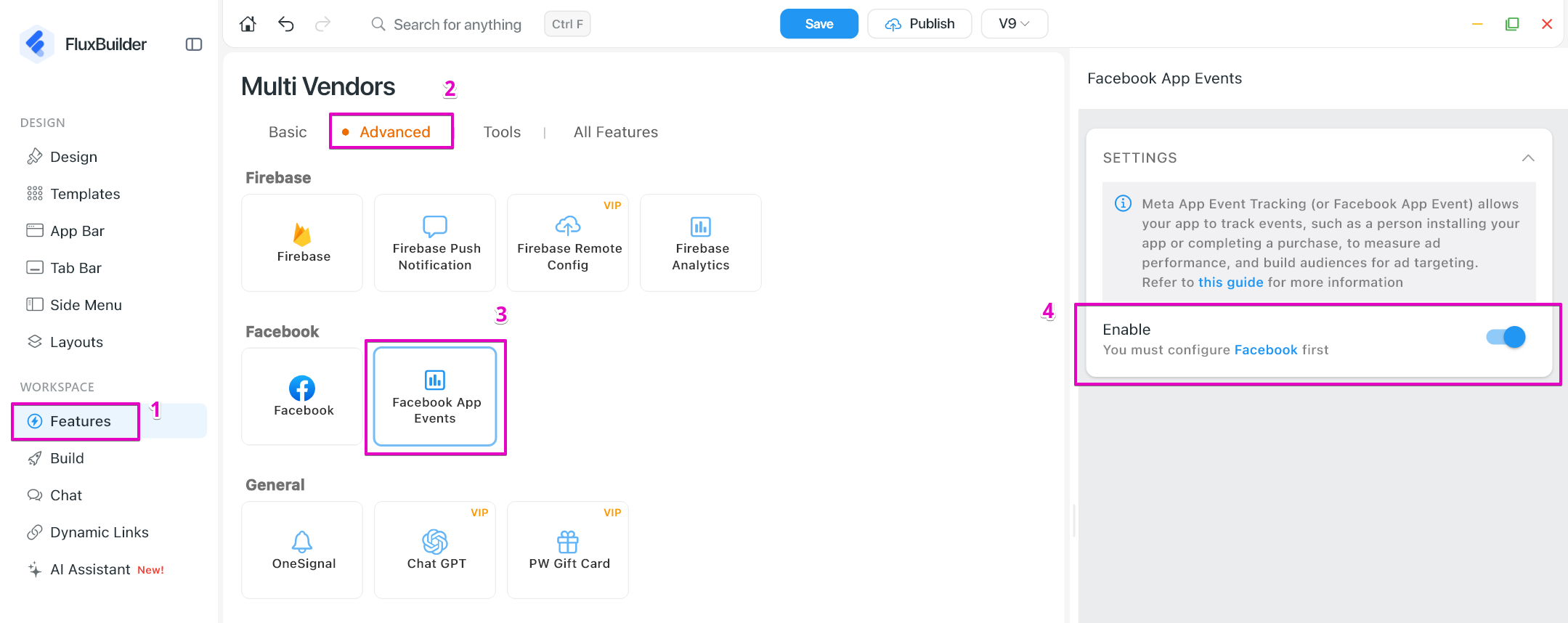Minimize the FluxBuilder window

pos(1477,24)
